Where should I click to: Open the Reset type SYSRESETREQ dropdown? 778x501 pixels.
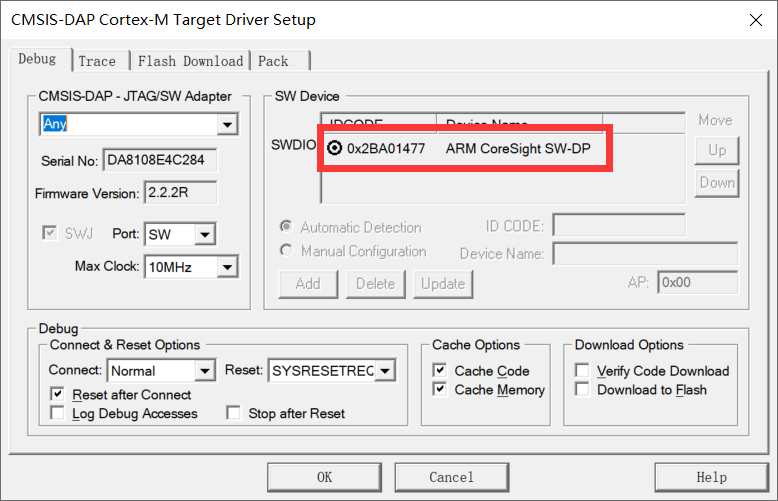tap(385, 371)
